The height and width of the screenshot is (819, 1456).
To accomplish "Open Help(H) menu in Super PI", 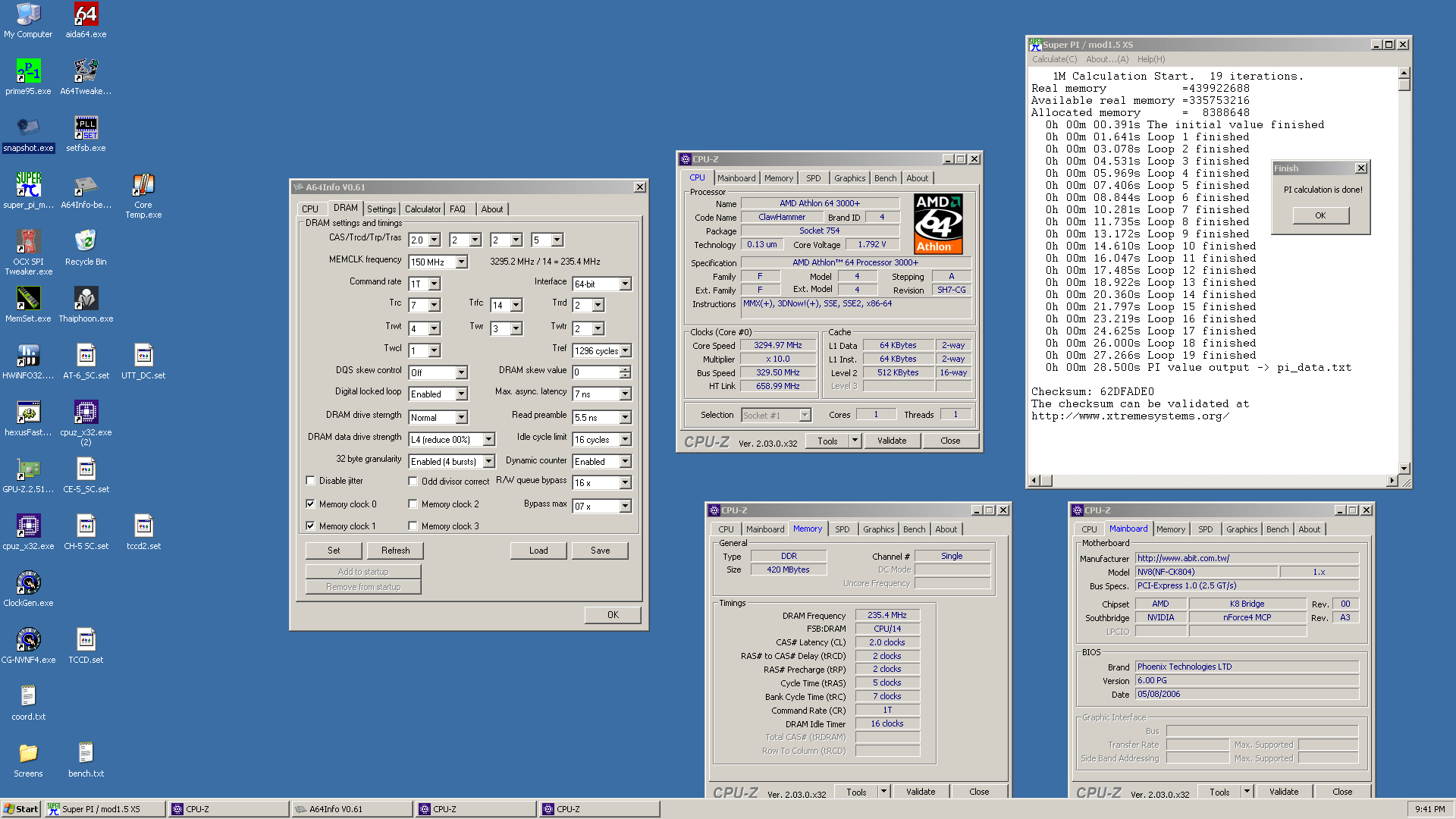I will point(1150,59).
